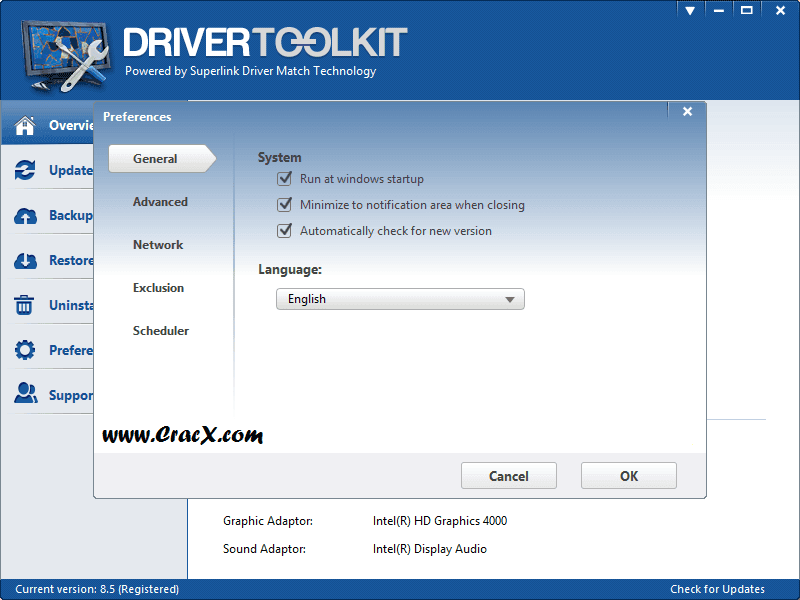Click the Uninstall trash can icon
Viewport: 800px width, 600px height.
pyautogui.click(x=24, y=305)
